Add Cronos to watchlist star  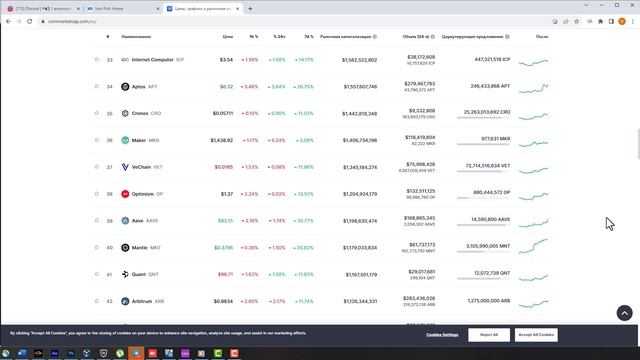[97, 113]
